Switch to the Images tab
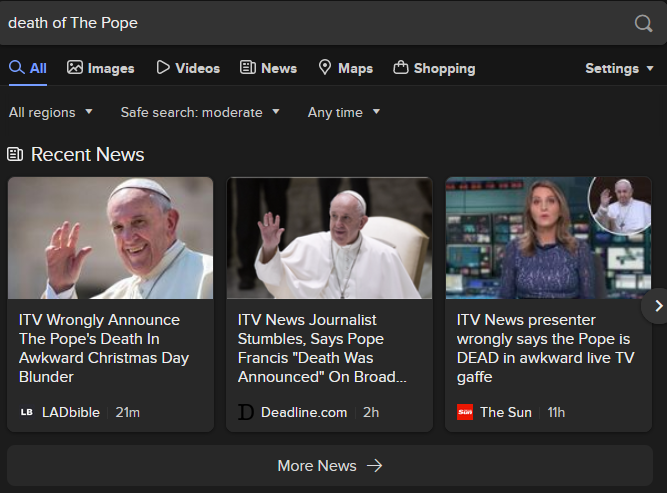The image size is (667, 493). pos(100,68)
